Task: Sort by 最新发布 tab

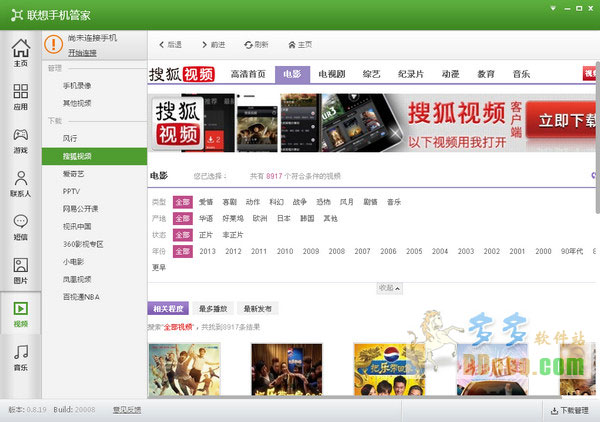Action: coord(258,308)
